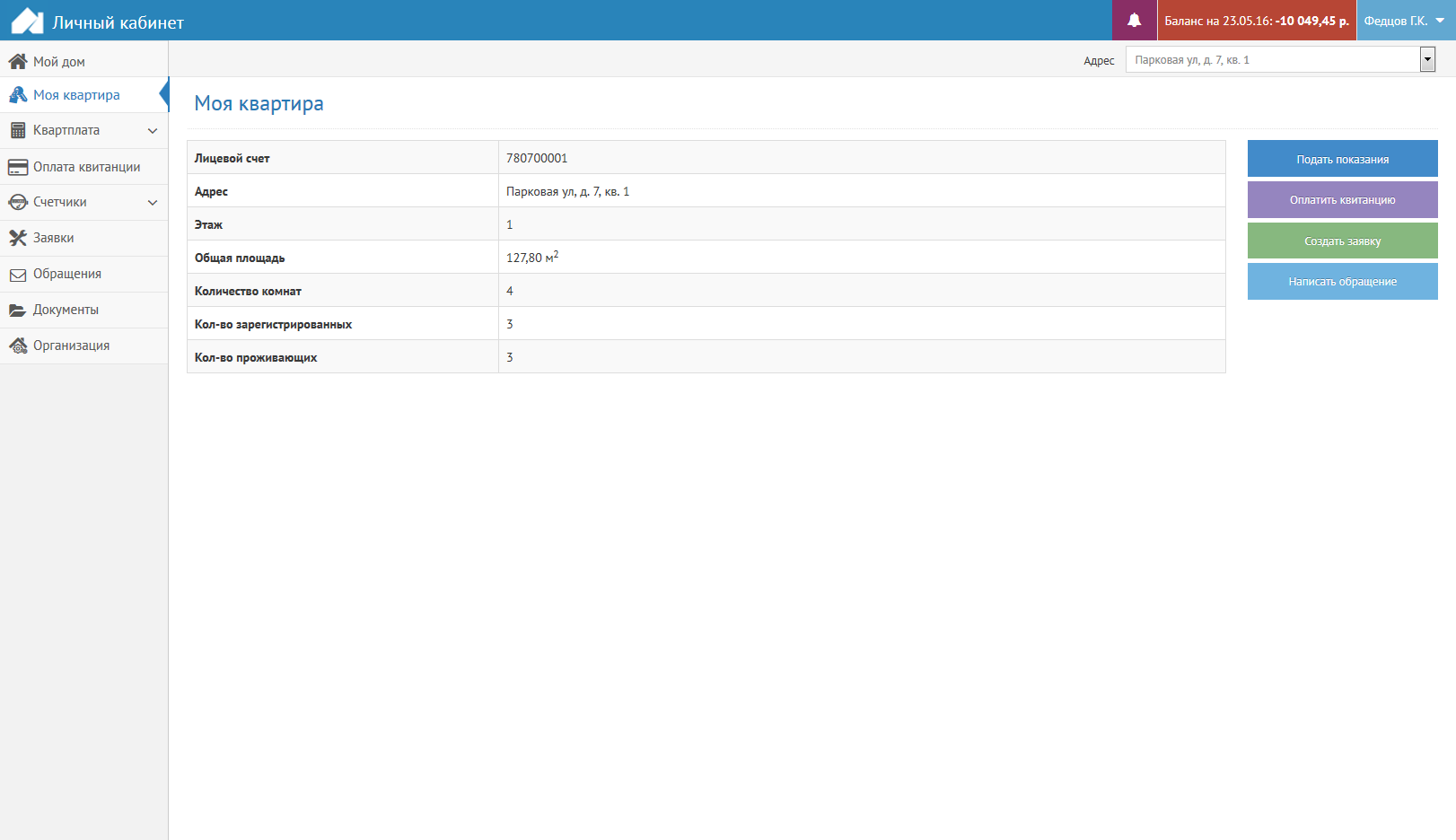The width and height of the screenshot is (1456, 840).
Task: Click the Моя квартира page heading
Action: coord(259,103)
